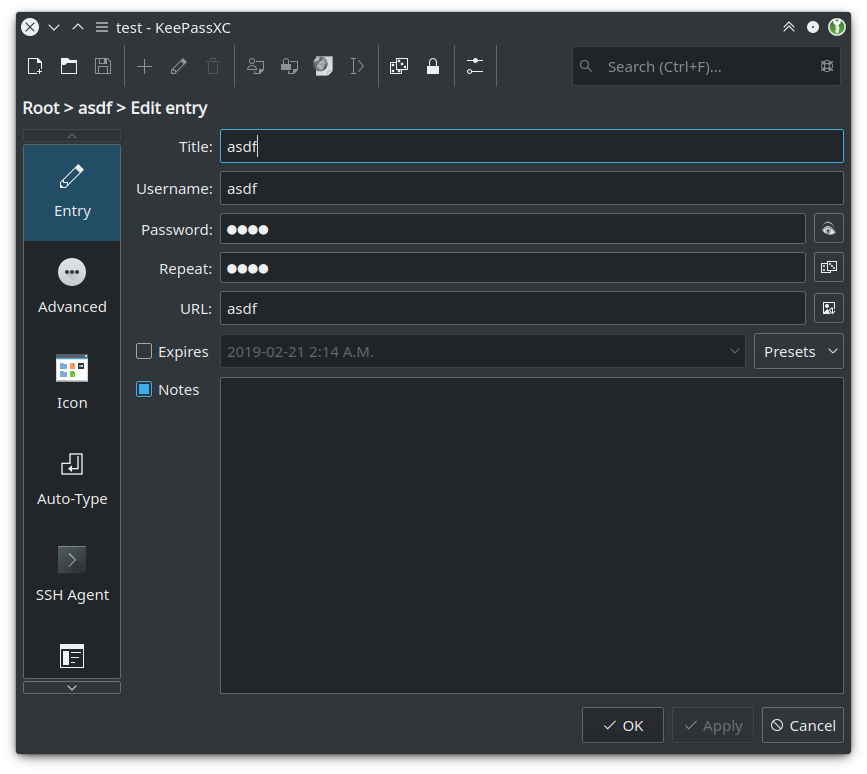This screenshot has height=774, width=867.
Task: Open the Icon section
Action: tap(72, 383)
